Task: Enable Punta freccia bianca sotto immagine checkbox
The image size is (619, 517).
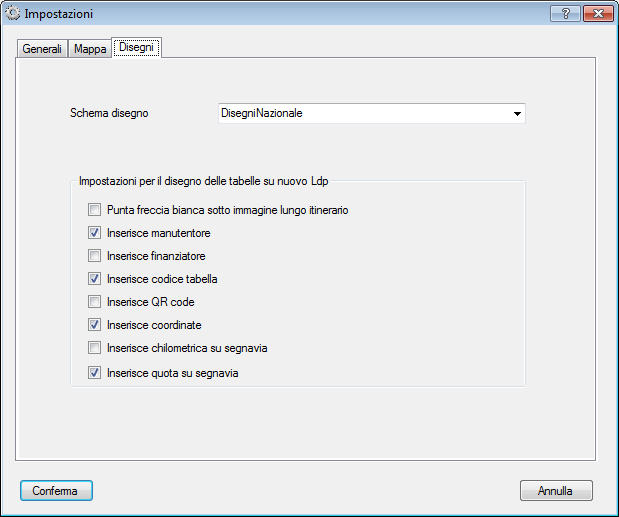Action: pyautogui.click(x=94, y=210)
